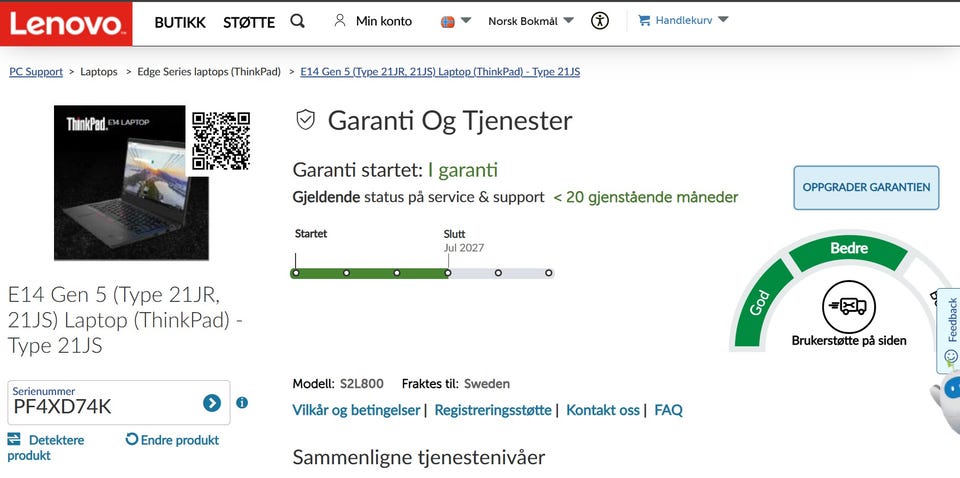Click the Detektere produkt icon
This screenshot has height=478, width=960.
coord(14,439)
